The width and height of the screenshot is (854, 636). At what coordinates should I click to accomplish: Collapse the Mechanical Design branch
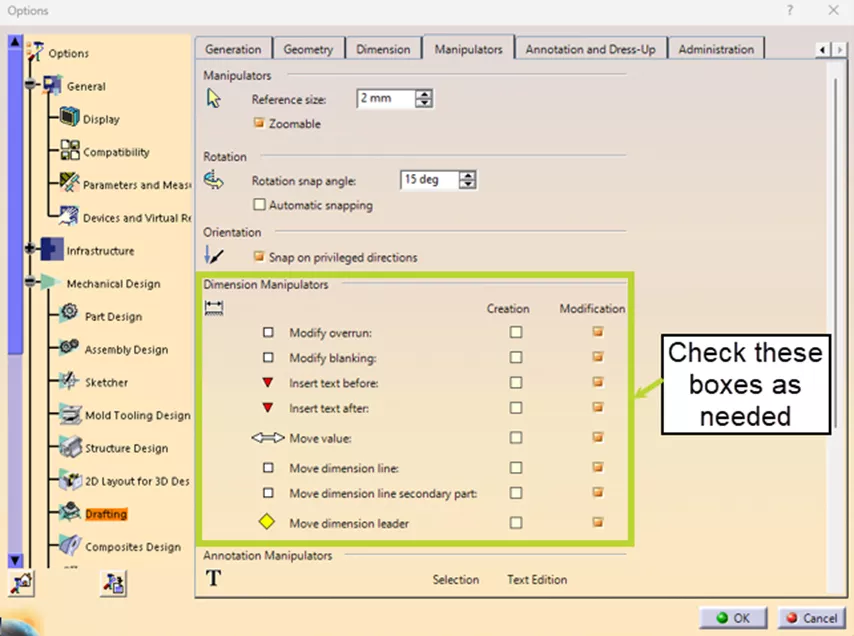29,283
